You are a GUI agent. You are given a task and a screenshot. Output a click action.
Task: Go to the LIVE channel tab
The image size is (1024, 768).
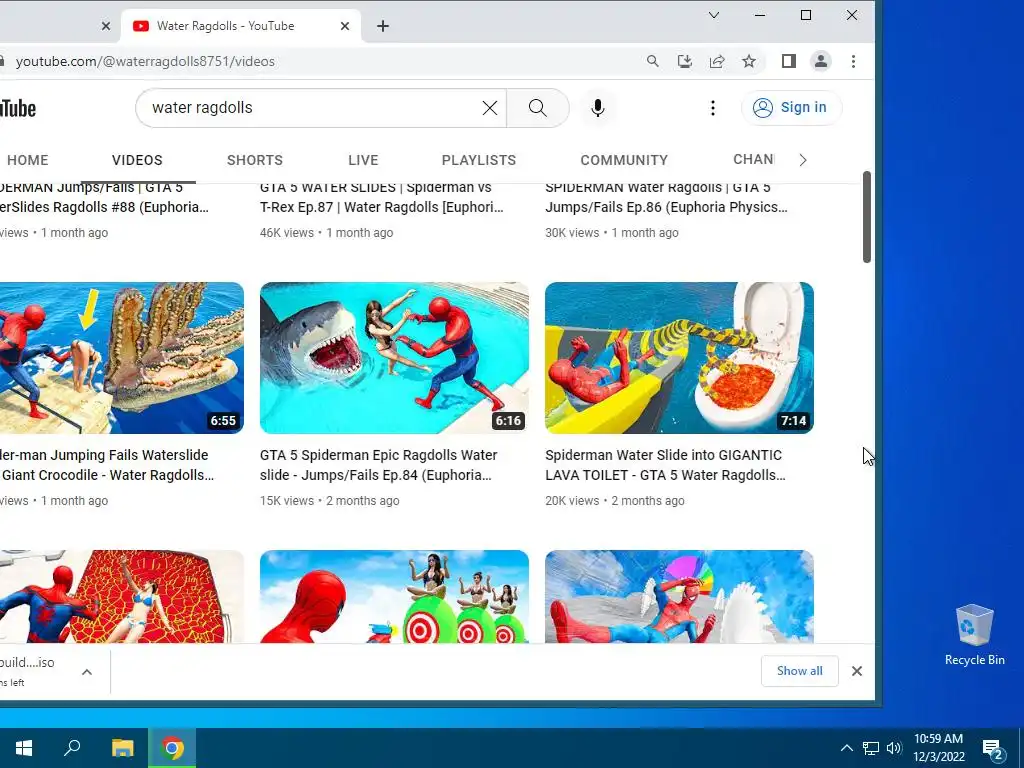coord(363,160)
